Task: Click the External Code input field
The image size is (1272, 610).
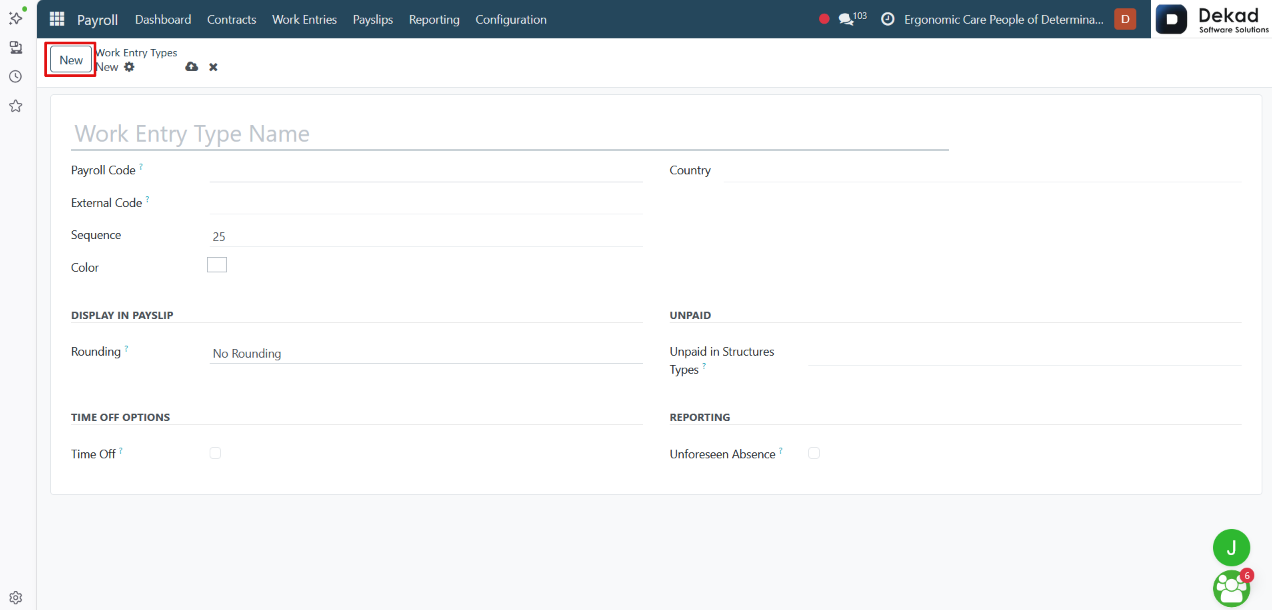Action: [426, 203]
